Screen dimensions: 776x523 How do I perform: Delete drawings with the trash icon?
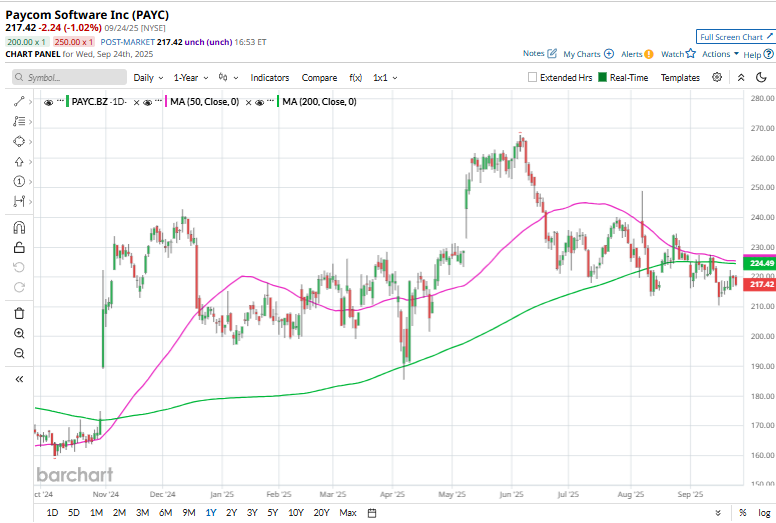coord(19,313)
